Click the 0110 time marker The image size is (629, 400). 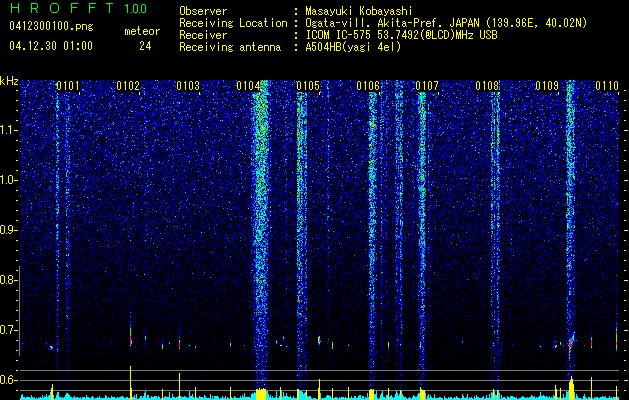607,86
